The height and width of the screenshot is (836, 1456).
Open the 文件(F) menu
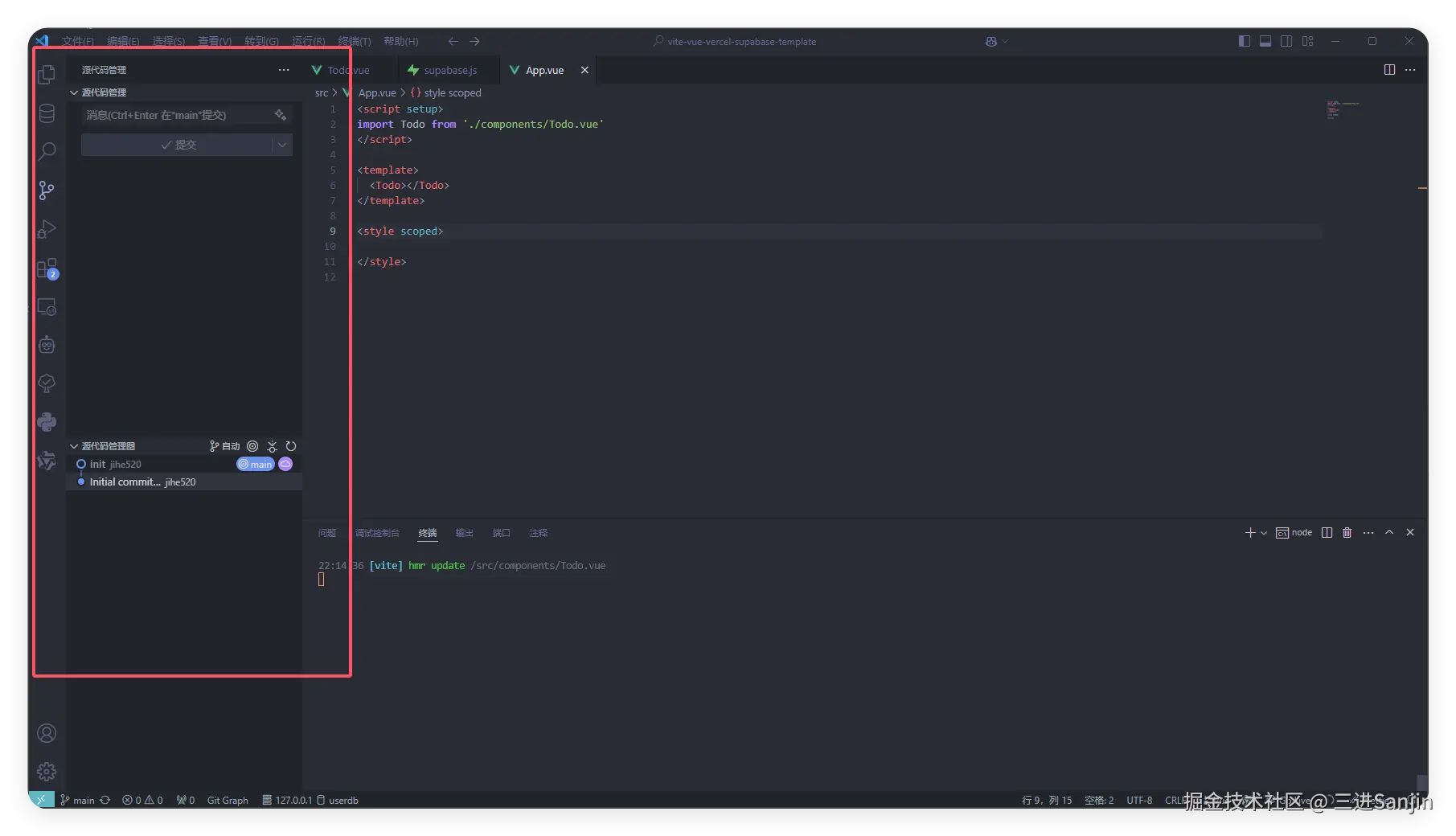point(78,41)
